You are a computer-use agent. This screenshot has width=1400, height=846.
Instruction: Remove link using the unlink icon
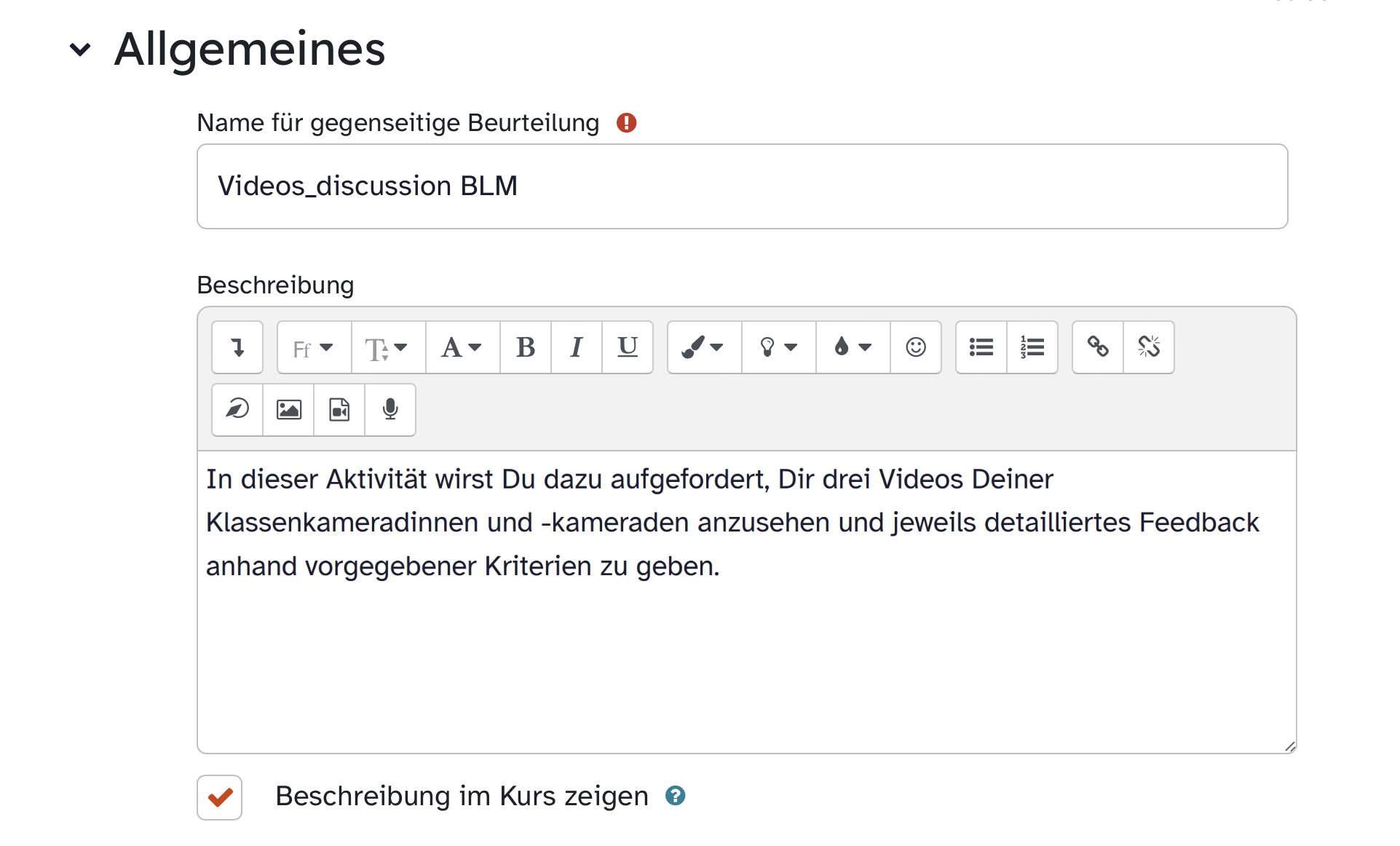point(1148,347)
